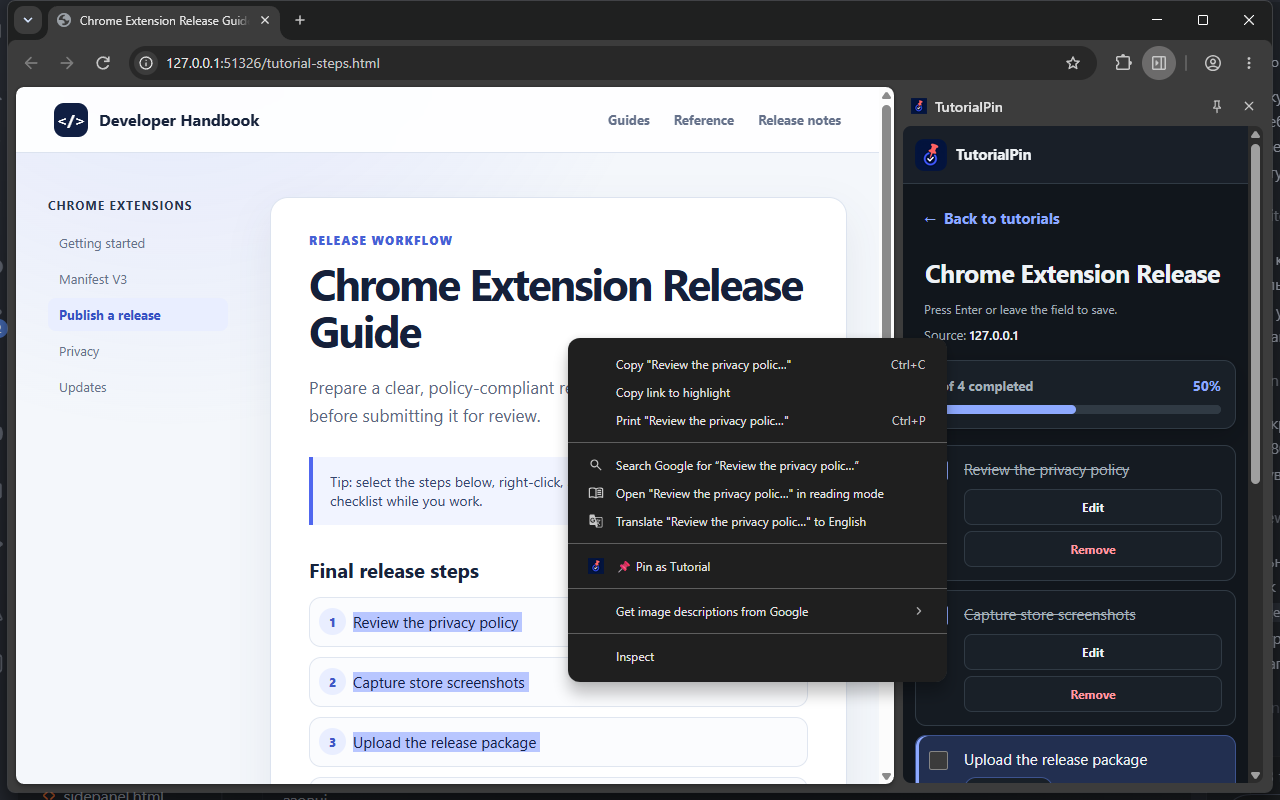
Task: Open the Release notes navigation link
Action: coord(800,120)
